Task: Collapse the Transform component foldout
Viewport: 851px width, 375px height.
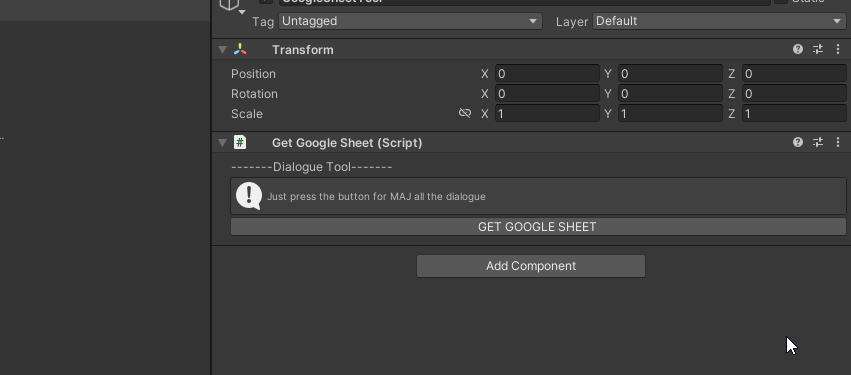Action: coord(222,49)
